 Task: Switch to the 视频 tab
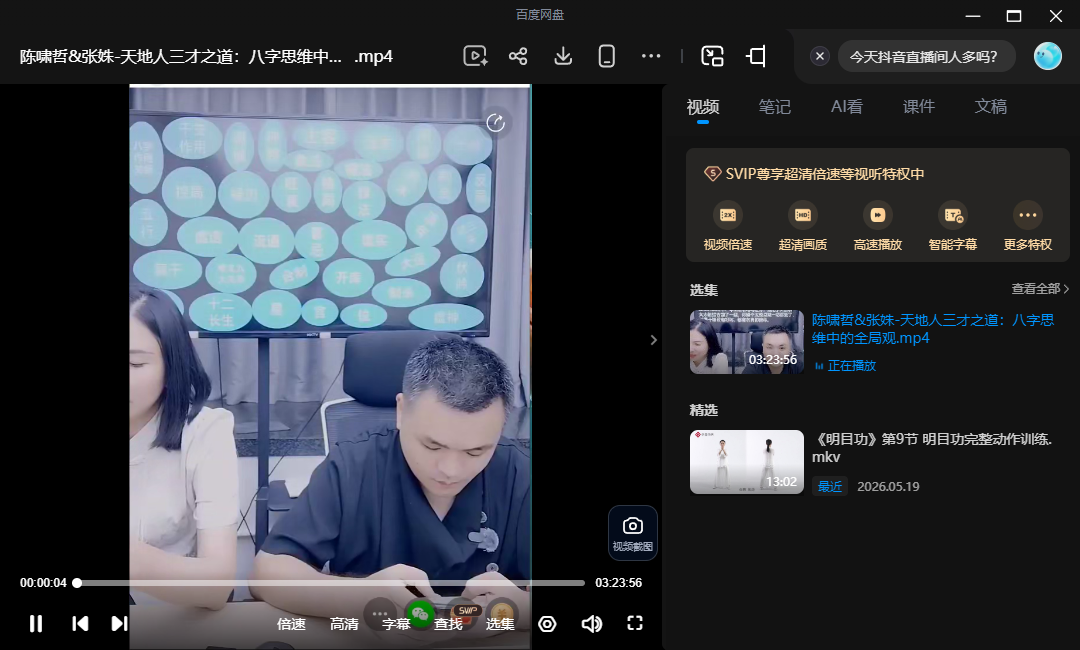point(703,107)
